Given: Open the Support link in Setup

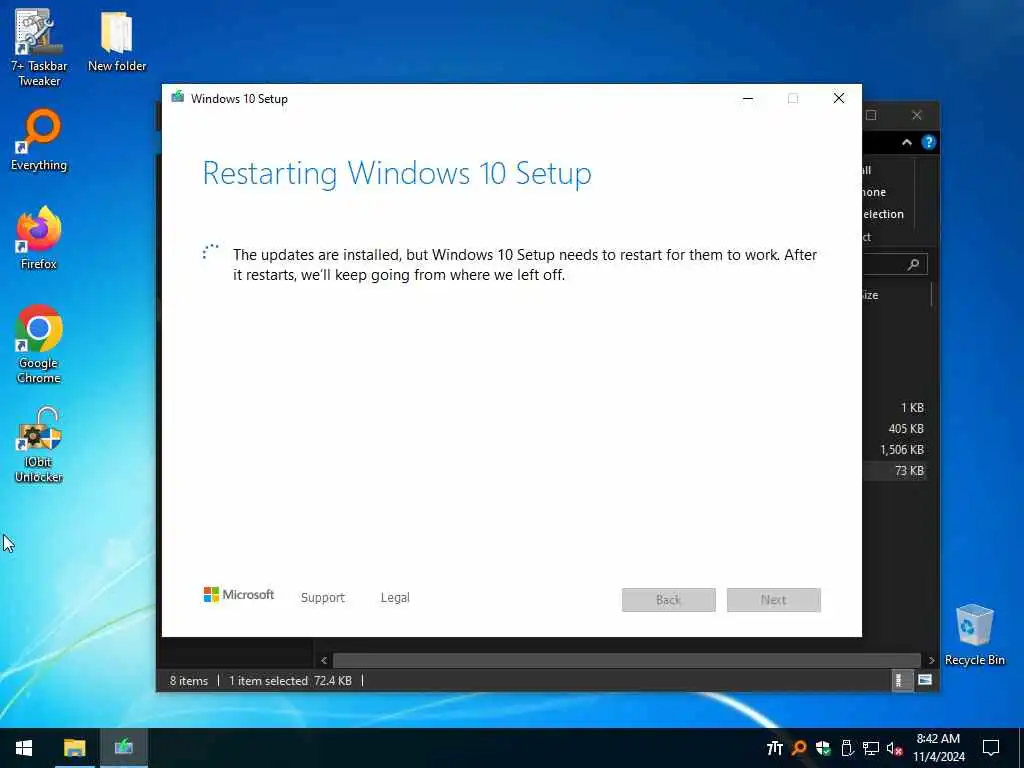Looking at the screenshot, I should [323, 598].
